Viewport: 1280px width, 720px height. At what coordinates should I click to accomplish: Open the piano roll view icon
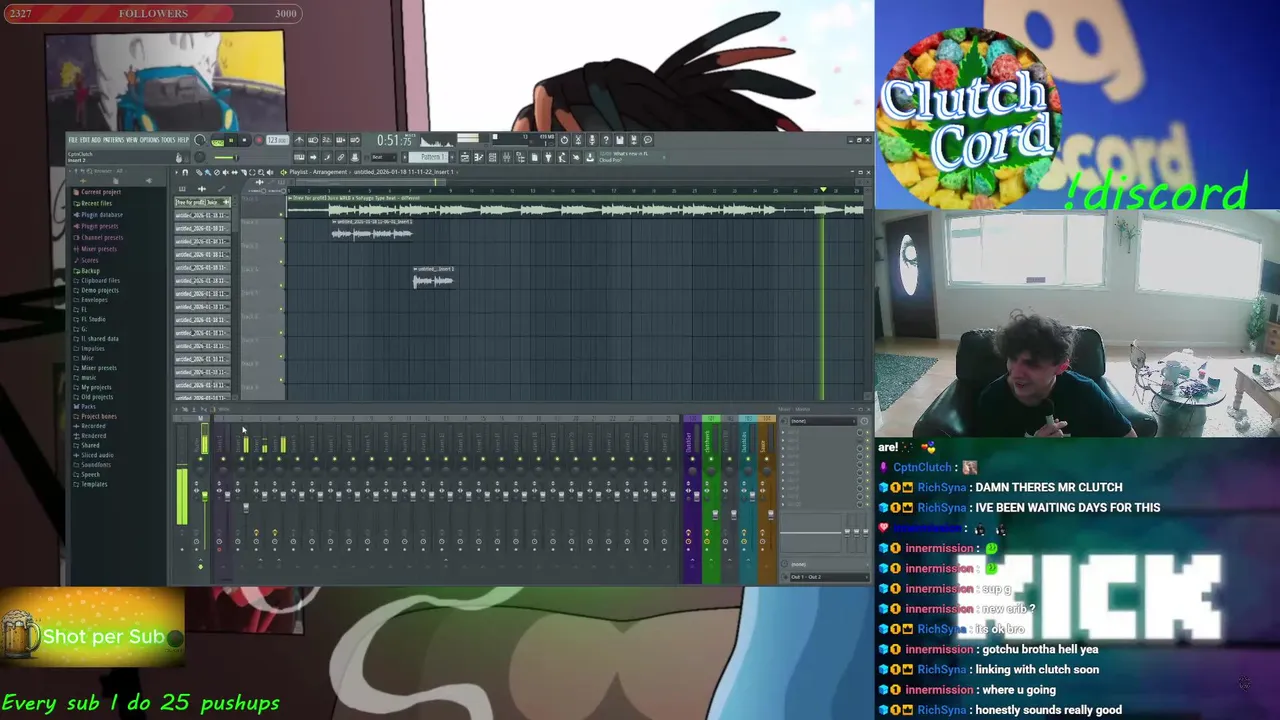tap(479, 157)
